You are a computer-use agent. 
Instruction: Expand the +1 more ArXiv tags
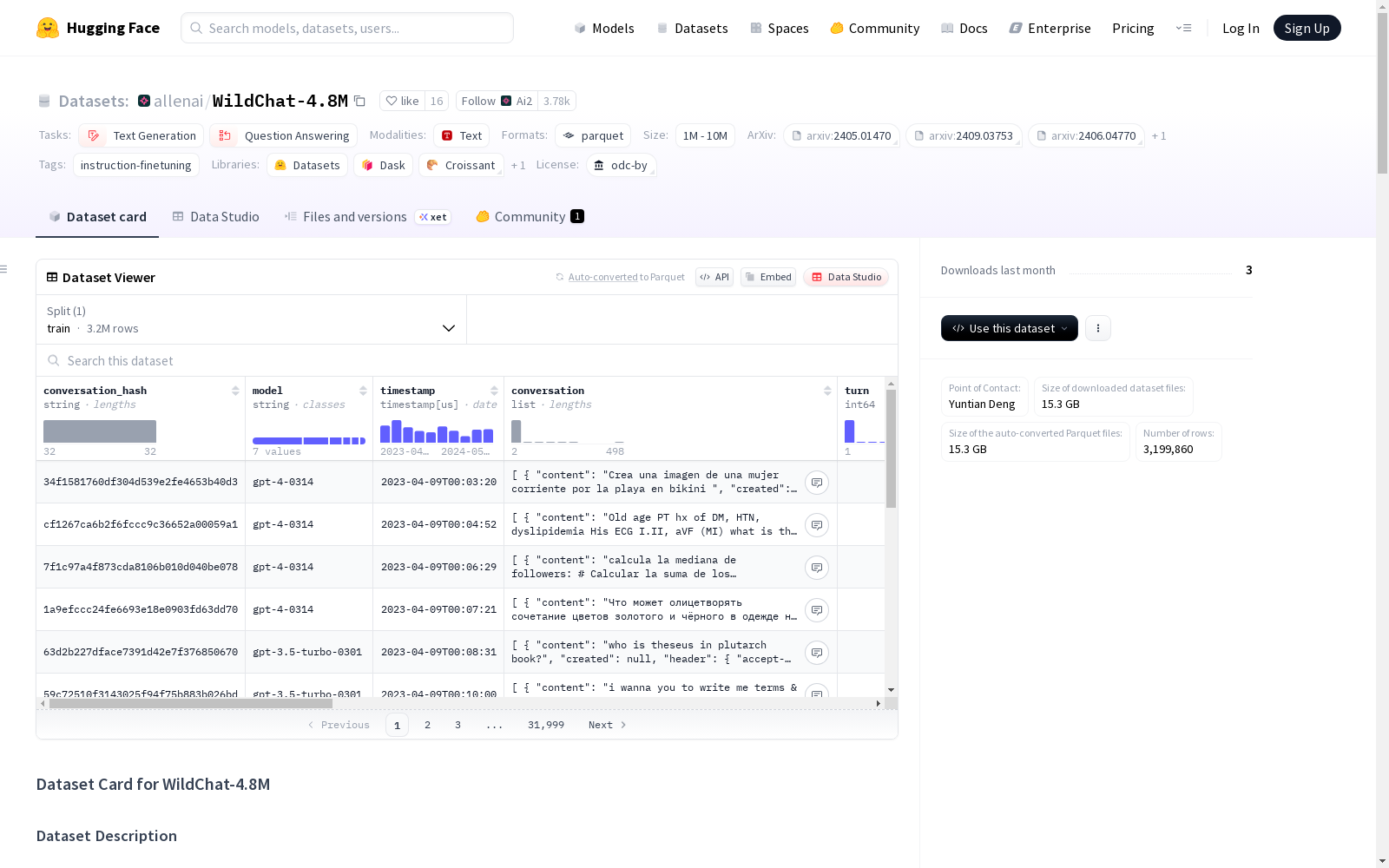click(1159, 136)
